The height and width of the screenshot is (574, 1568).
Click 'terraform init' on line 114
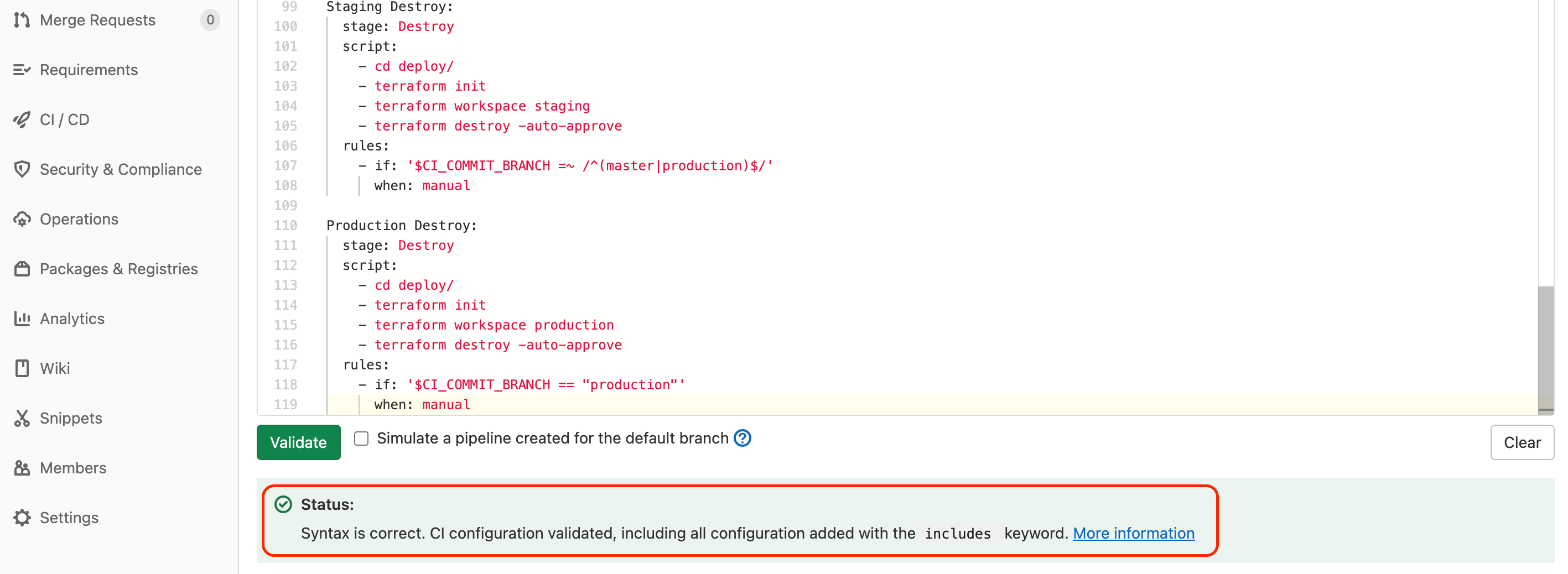(430, 305)
